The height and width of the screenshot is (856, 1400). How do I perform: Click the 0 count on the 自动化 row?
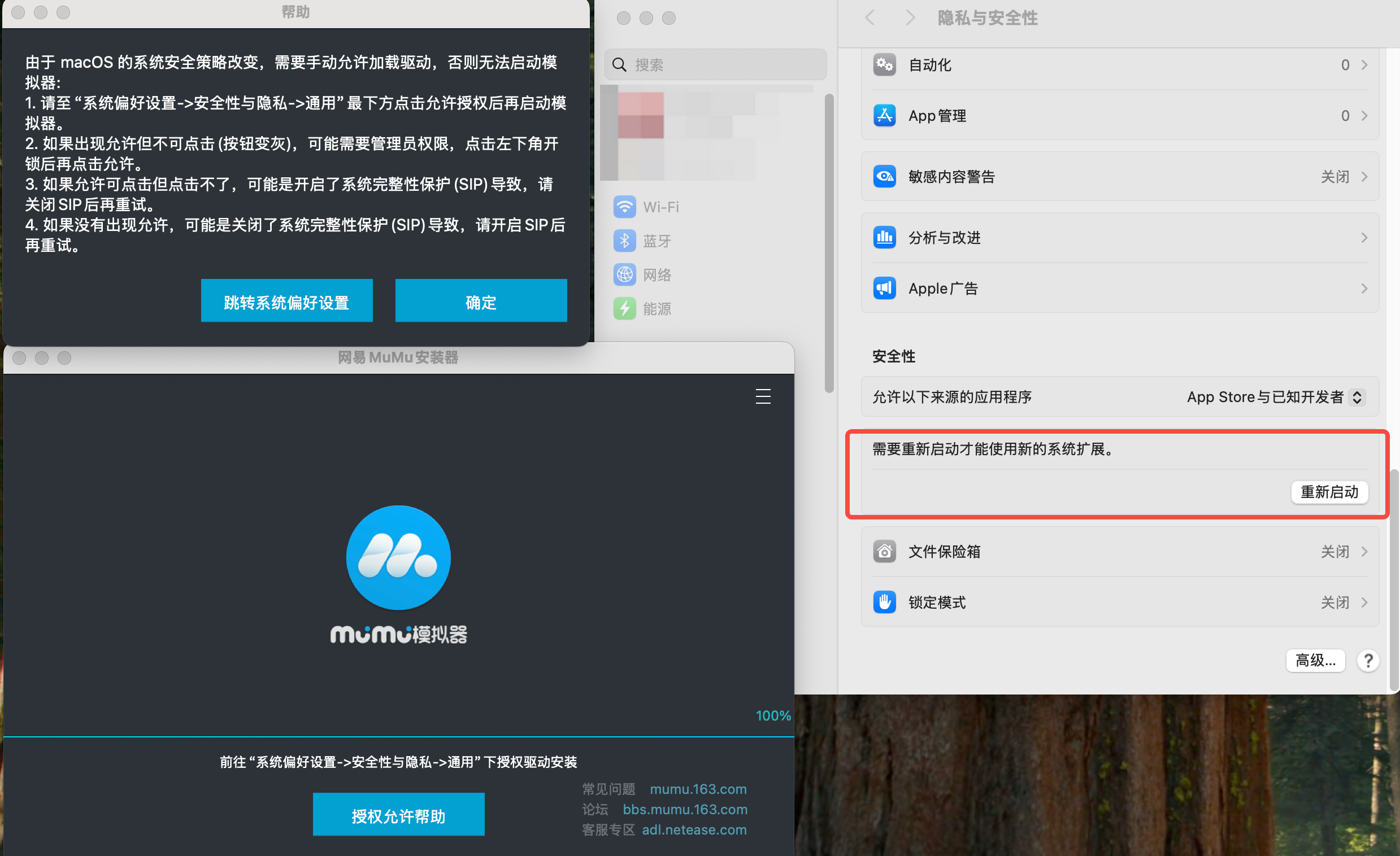pos(1345,65)
